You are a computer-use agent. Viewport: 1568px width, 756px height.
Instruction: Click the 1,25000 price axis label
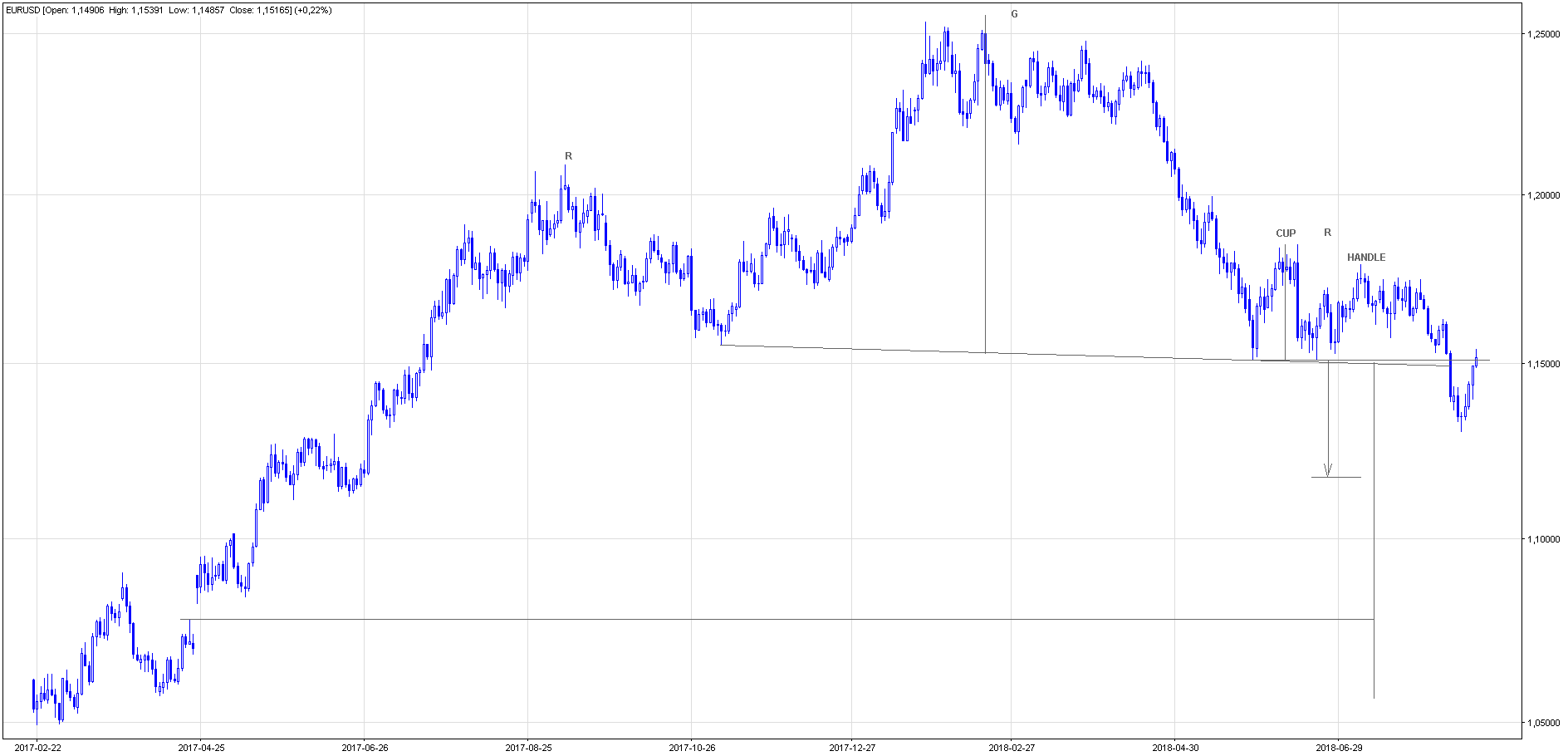point(1543,34)
